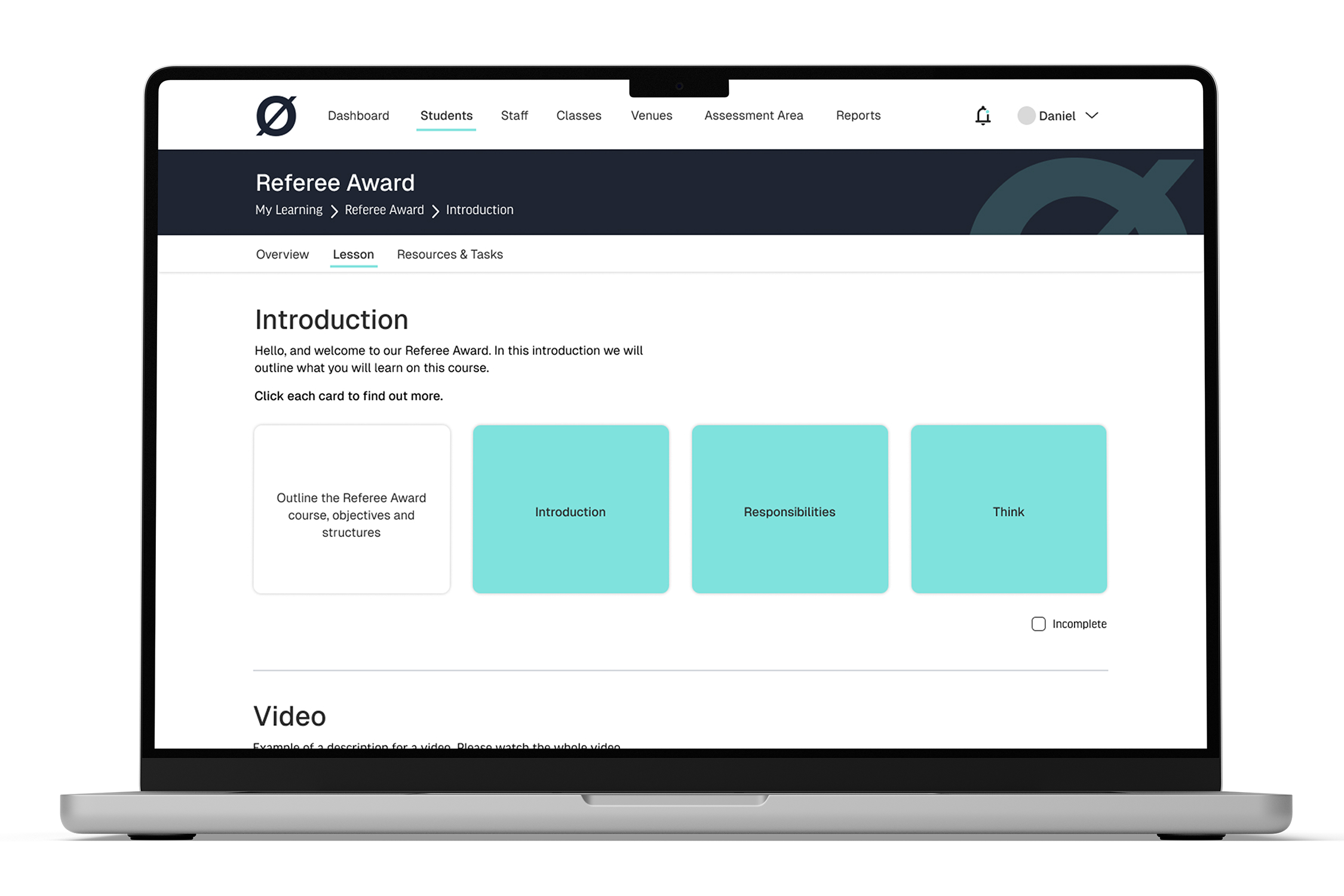Navigate to Venues
Image resolution: width=1344 pixels, height=896 pixels.
652,115
